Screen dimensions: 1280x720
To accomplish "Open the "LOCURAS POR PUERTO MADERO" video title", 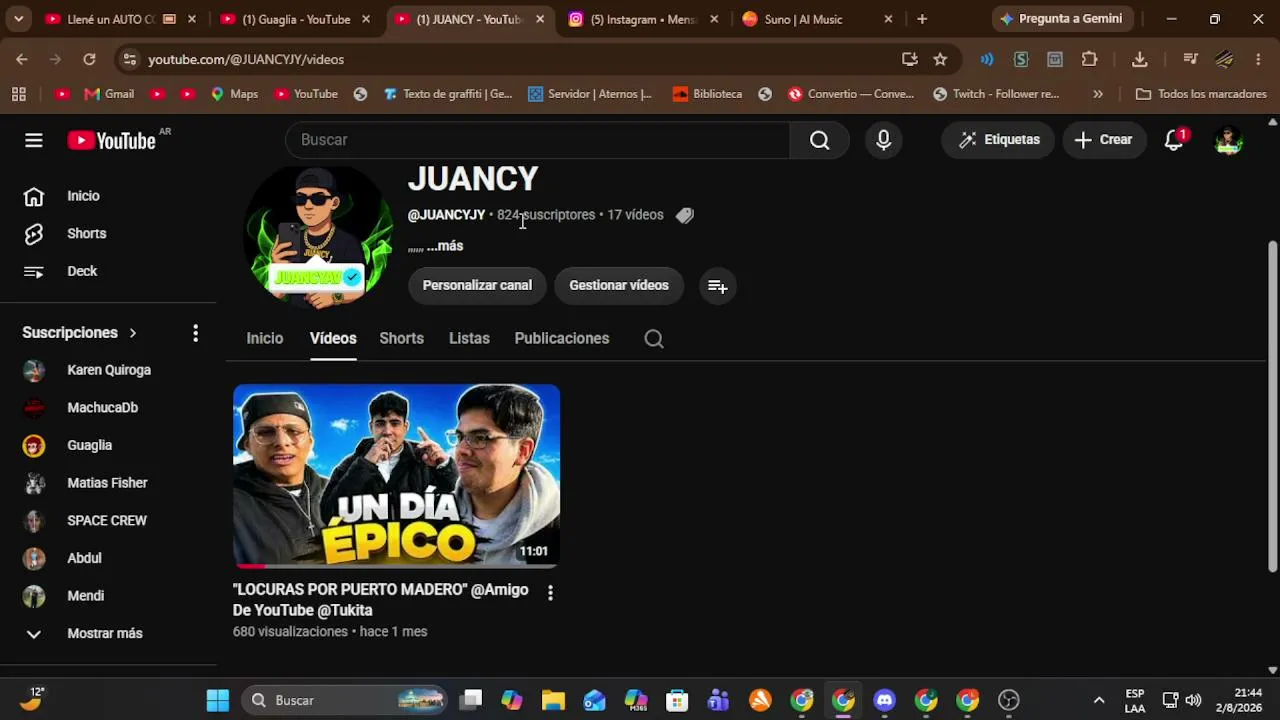I will (x=381, y=600).
